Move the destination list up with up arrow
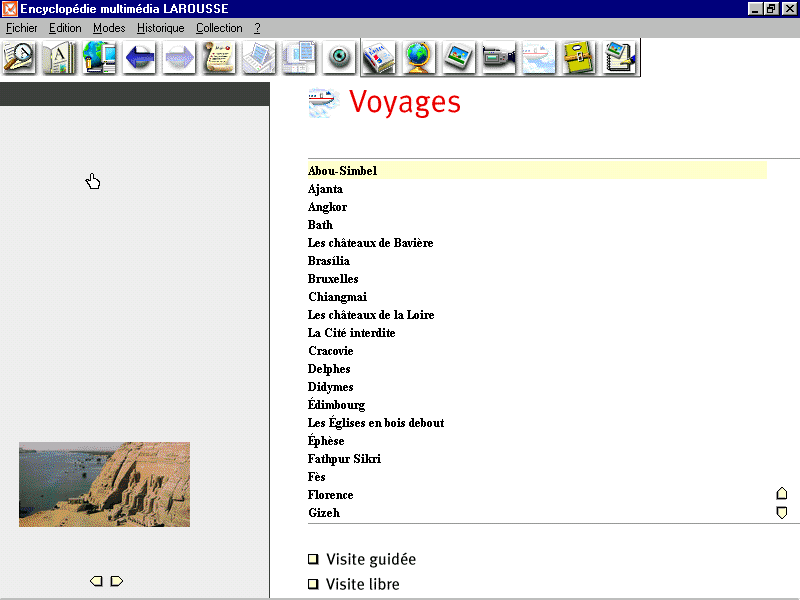 tap(782, 493)
